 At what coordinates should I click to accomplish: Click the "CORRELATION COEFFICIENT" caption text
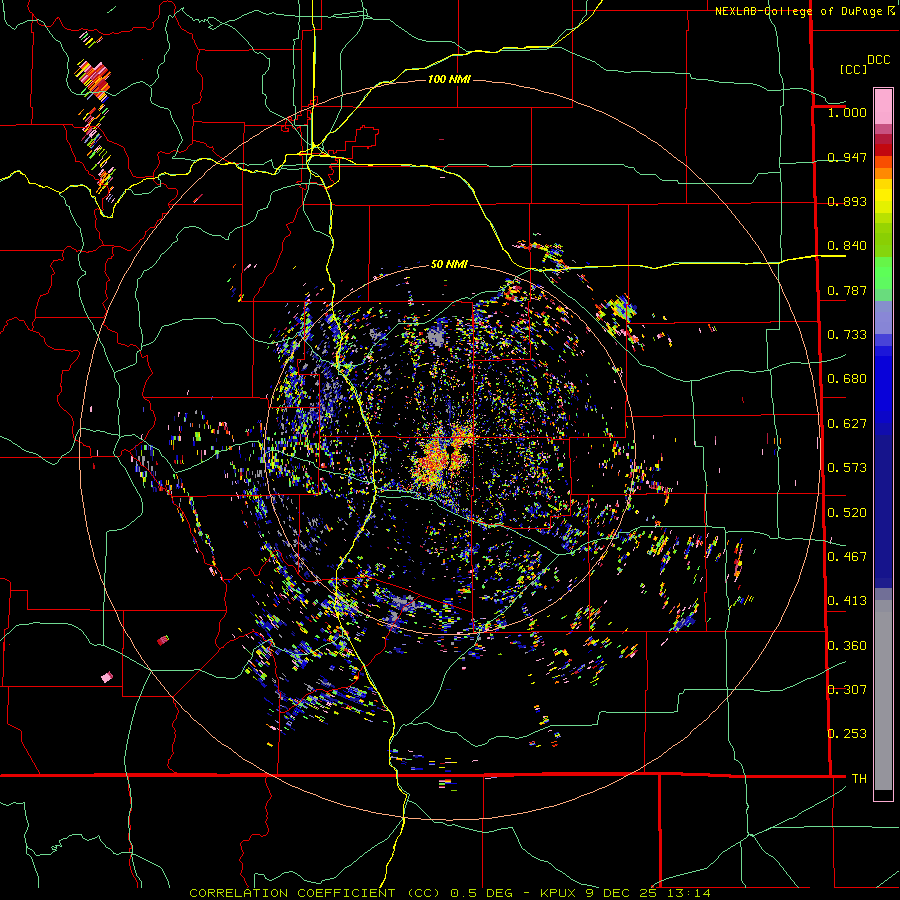tap(292, 893)
